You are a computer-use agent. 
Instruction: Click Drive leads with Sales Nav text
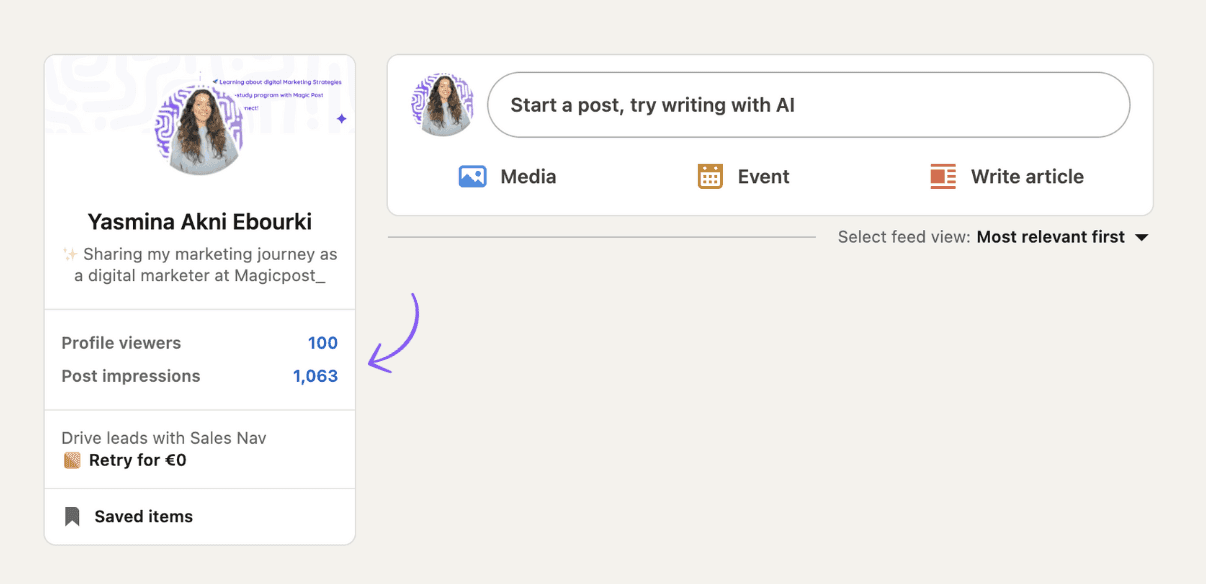click(164, 438)
